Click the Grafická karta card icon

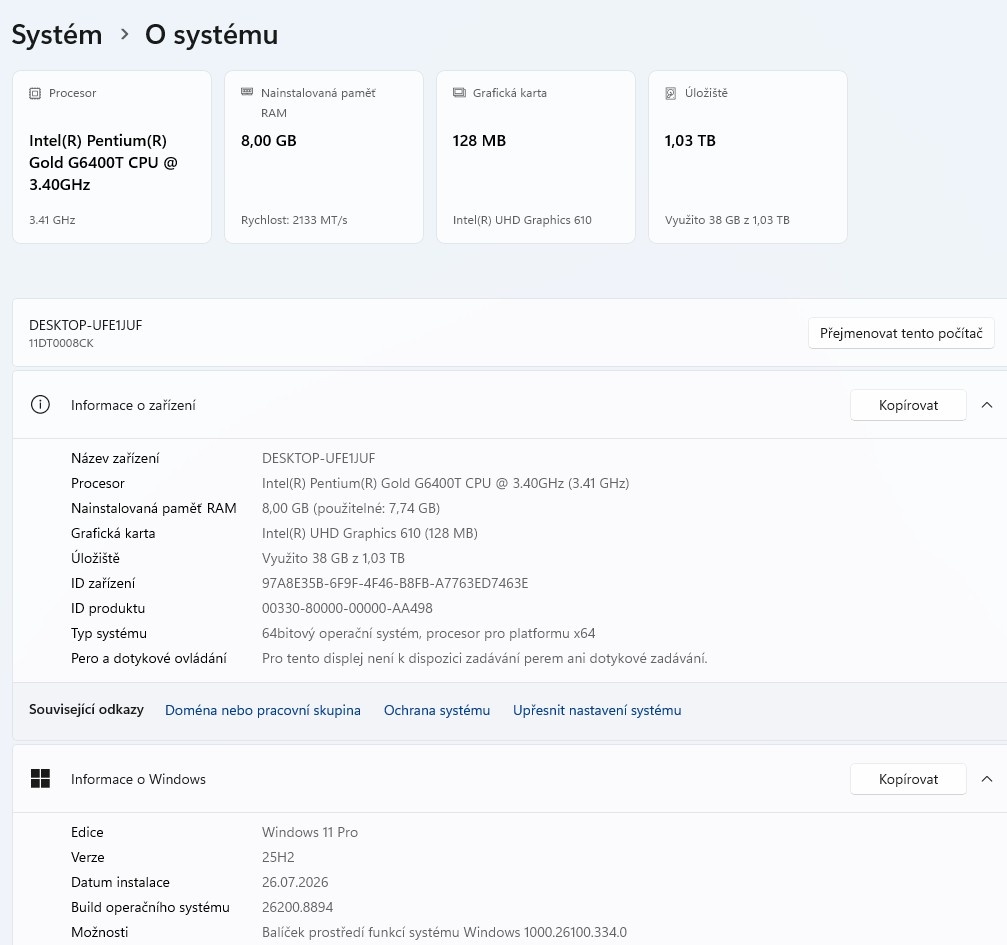(x=459, y=93)
